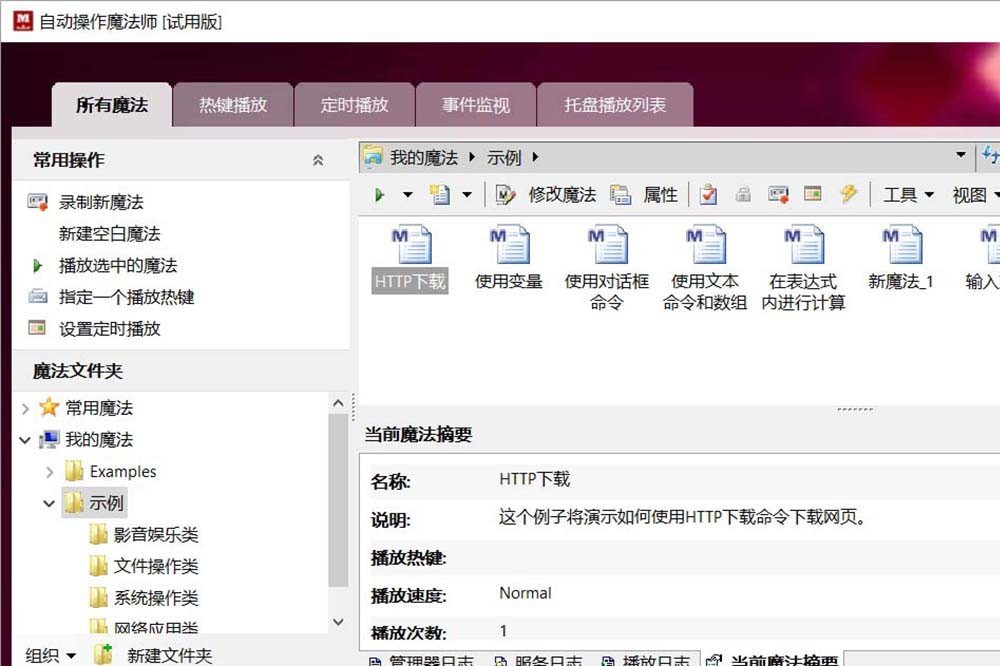Click 设置定时播放 in the sidebar

pos(109,329)
